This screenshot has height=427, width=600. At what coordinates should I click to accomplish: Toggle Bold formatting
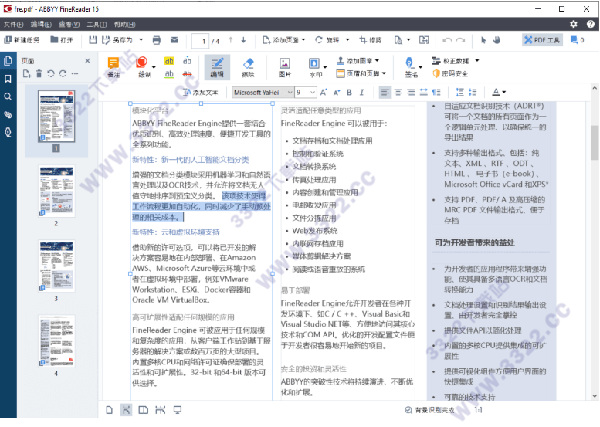[x=349, y=92]
